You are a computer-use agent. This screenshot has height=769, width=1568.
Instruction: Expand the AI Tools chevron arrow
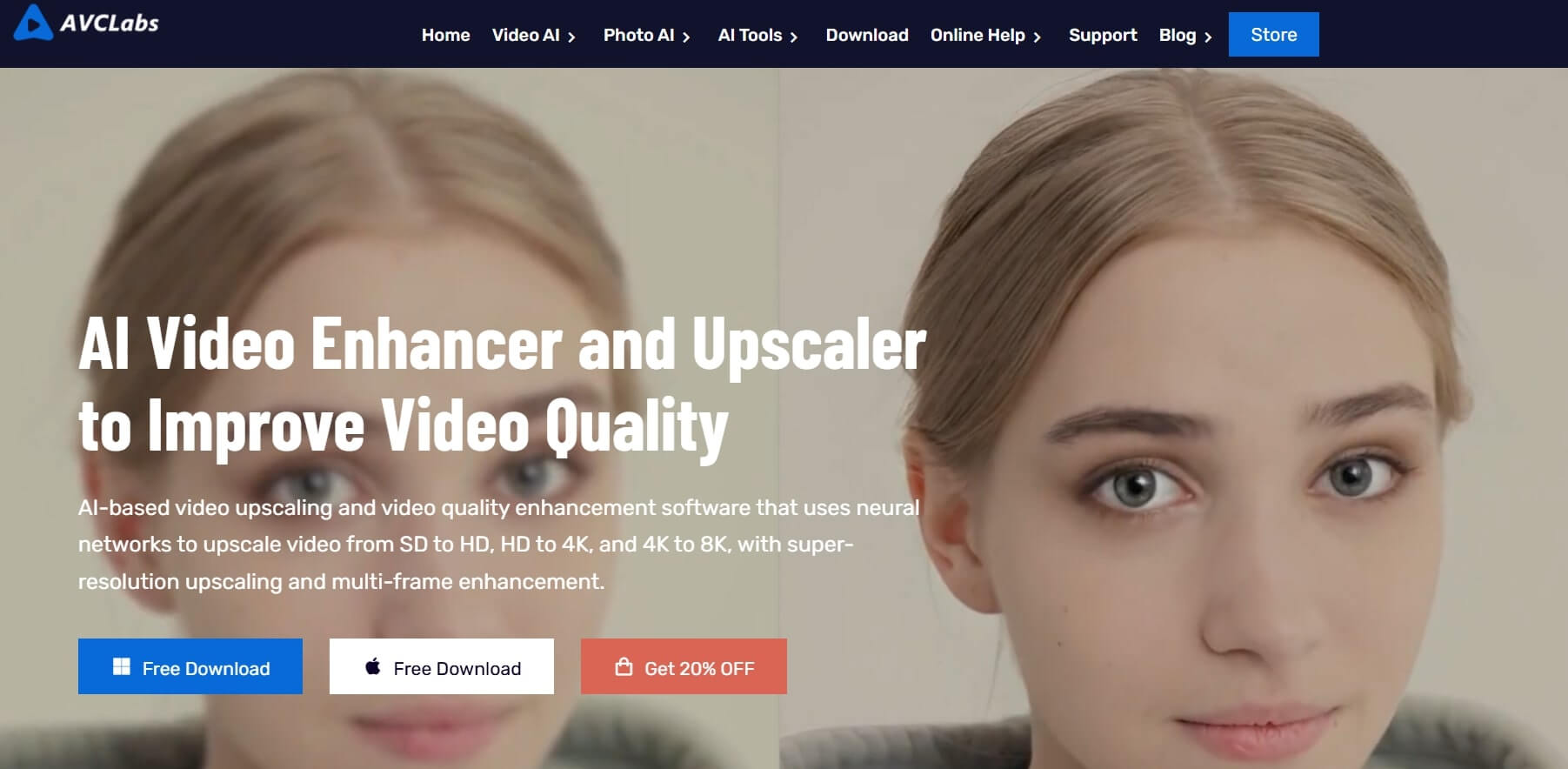coord(793,37)
